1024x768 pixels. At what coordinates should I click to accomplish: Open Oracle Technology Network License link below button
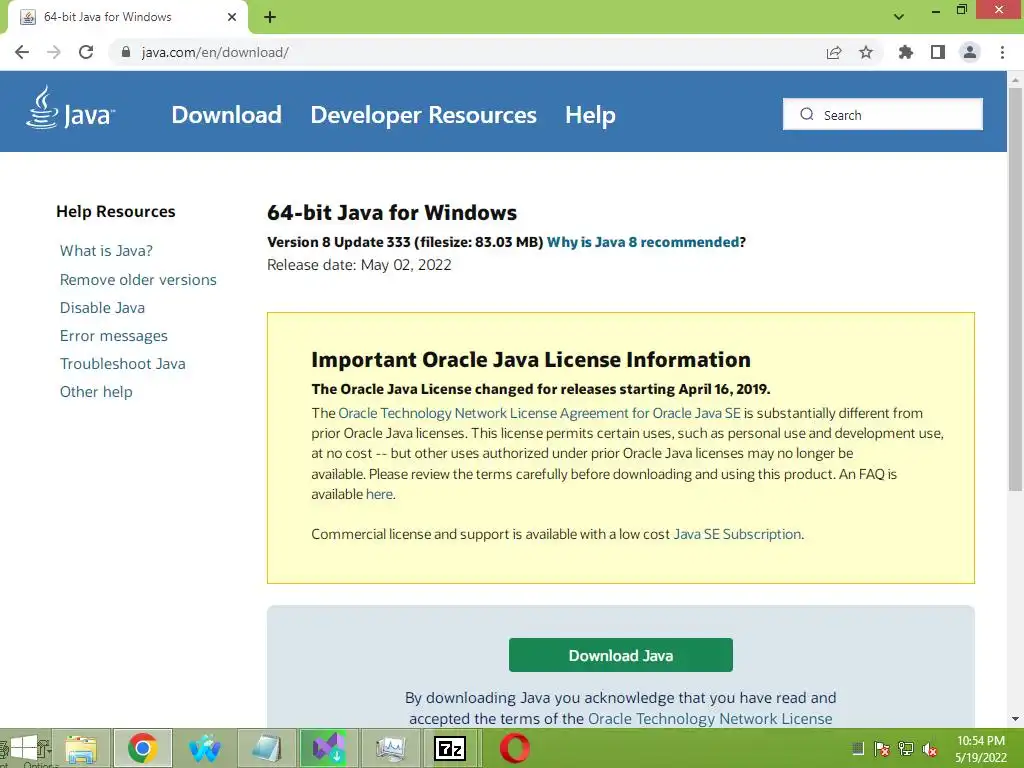click(x=710, y=719)
